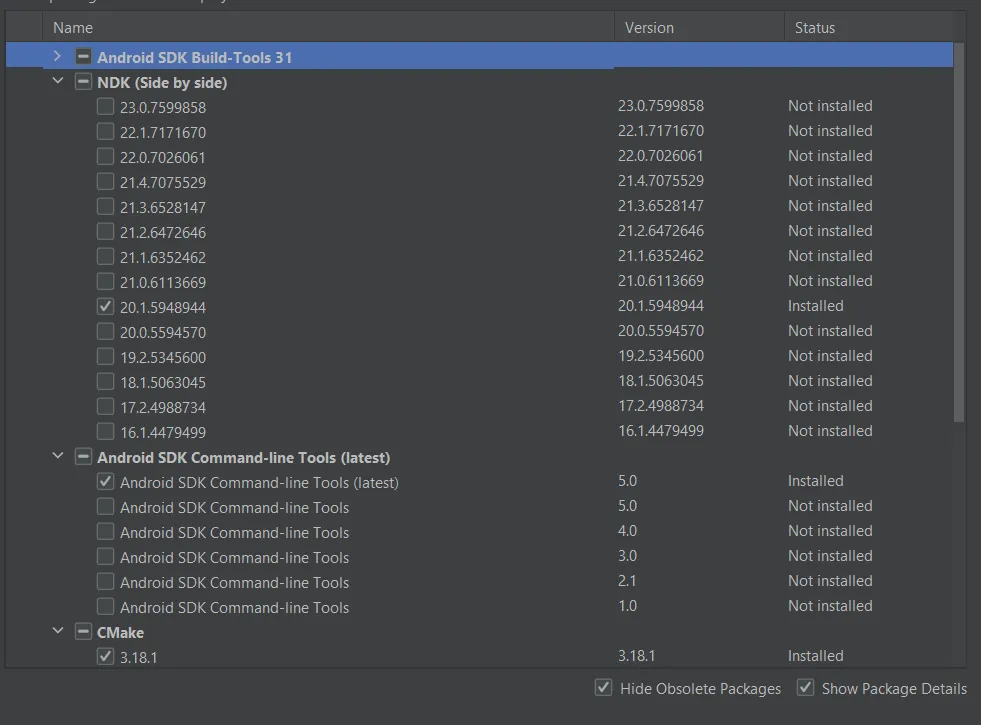Viewport: 981px width, 725px height.
Task: Check Command-line Tools version 4.0
Action: click(x=105, y=532)
